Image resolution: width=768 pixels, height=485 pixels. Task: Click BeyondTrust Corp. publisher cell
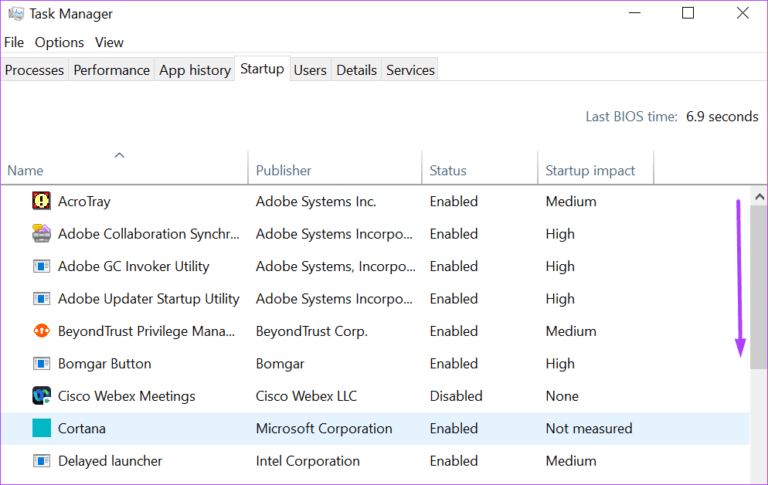click(x=312, y=332)
